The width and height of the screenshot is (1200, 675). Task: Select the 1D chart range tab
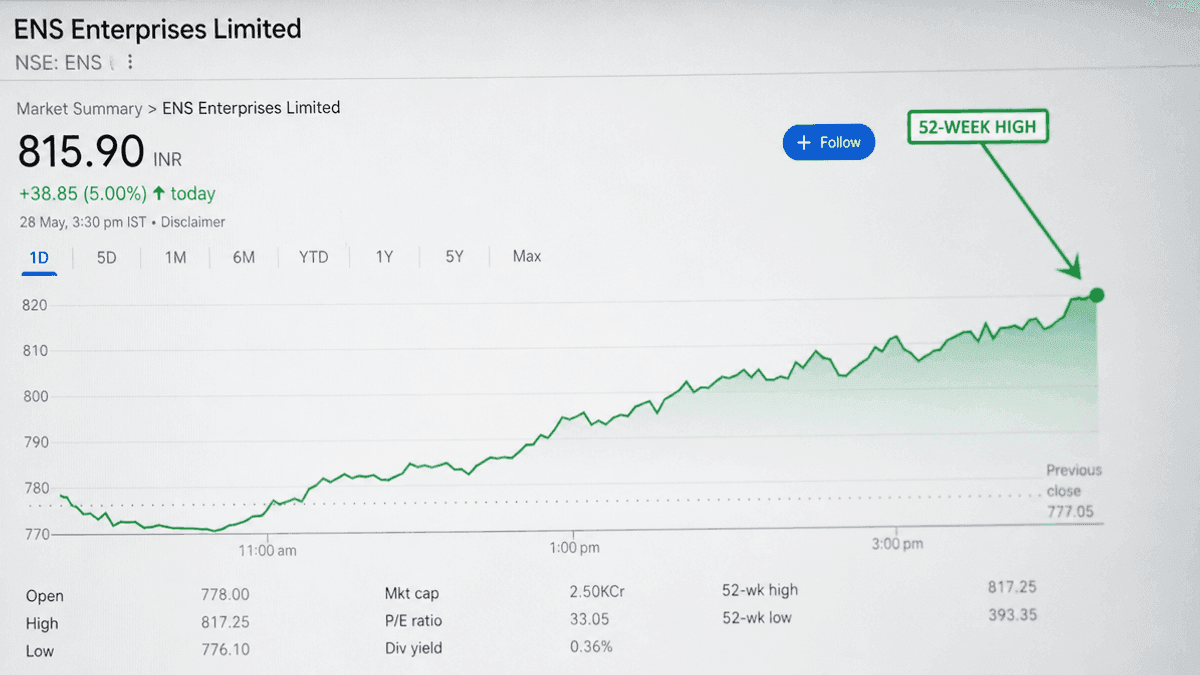point(39,258)
